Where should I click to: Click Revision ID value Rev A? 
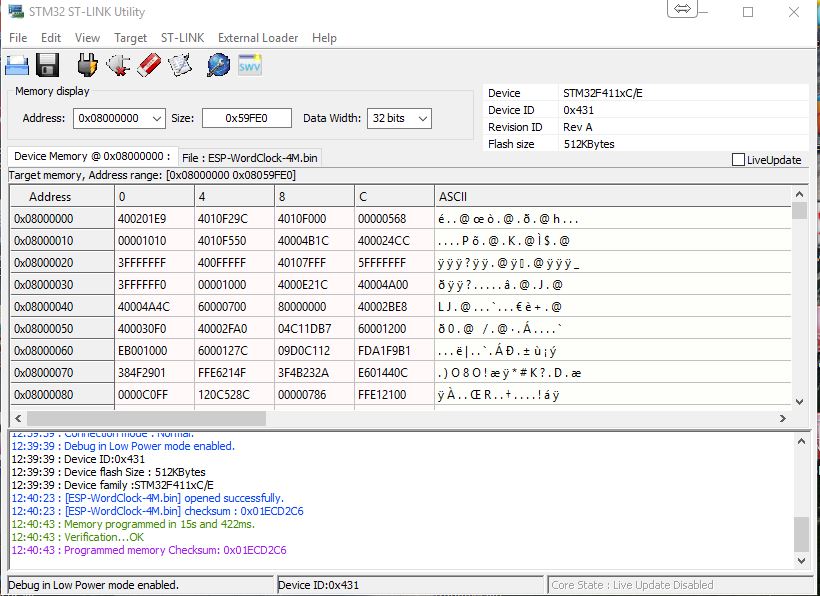coord(577,127)
